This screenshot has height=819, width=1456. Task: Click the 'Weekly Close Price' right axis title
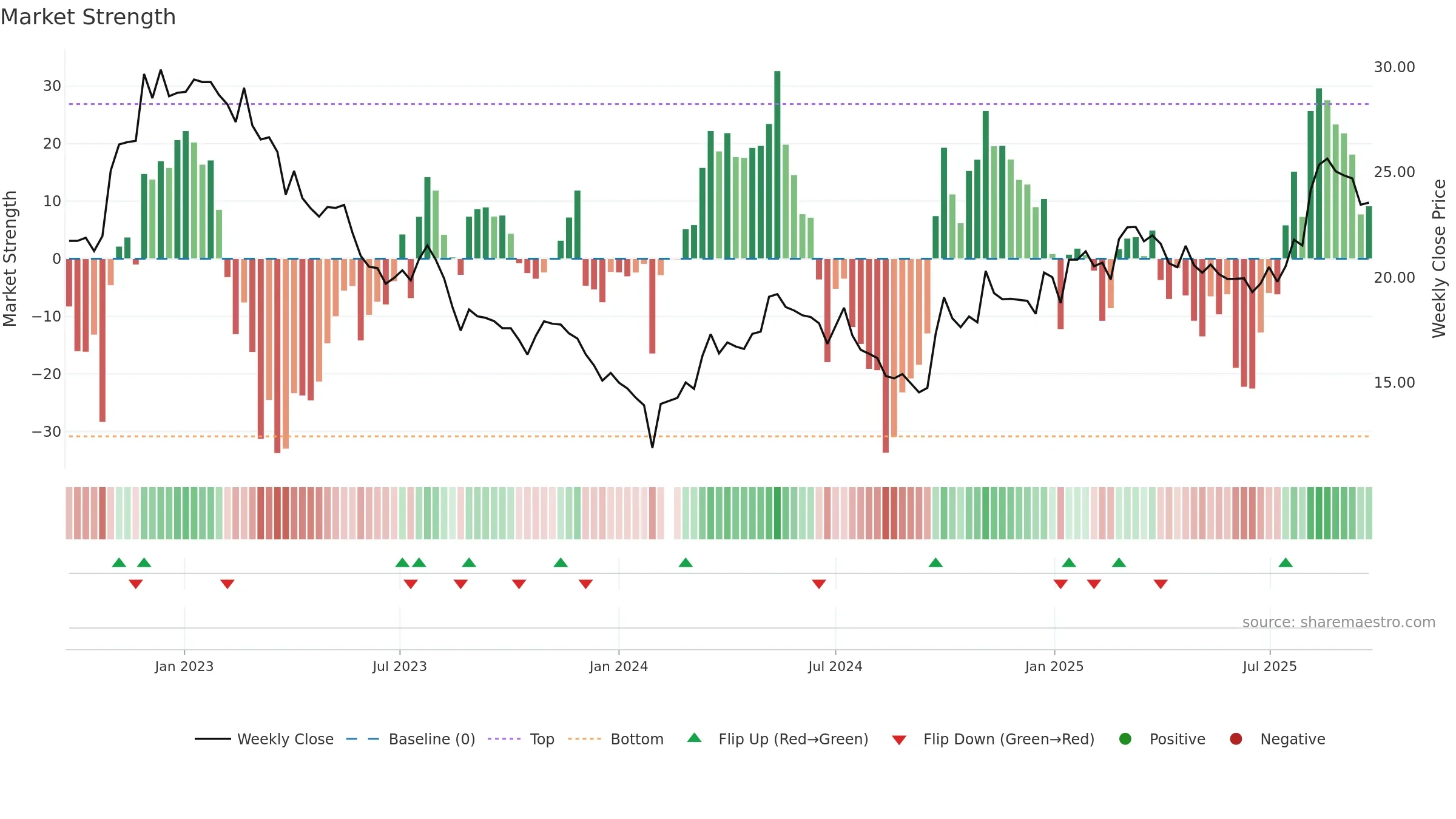click(1439, 258)
